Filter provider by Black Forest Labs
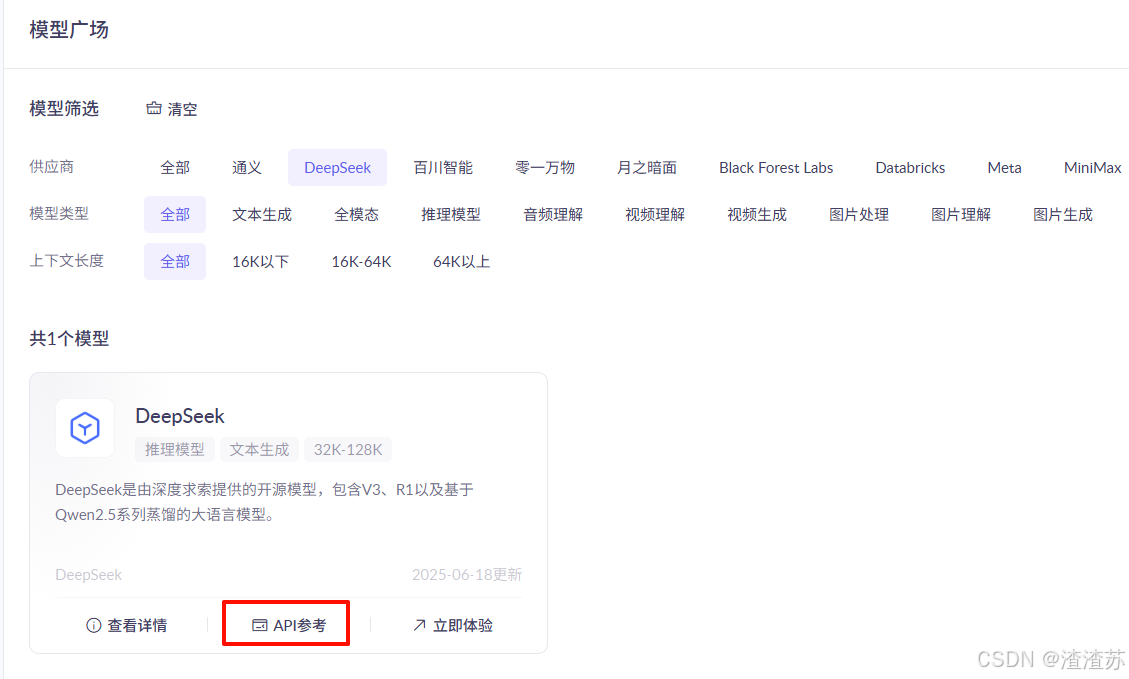 (776, 168)
